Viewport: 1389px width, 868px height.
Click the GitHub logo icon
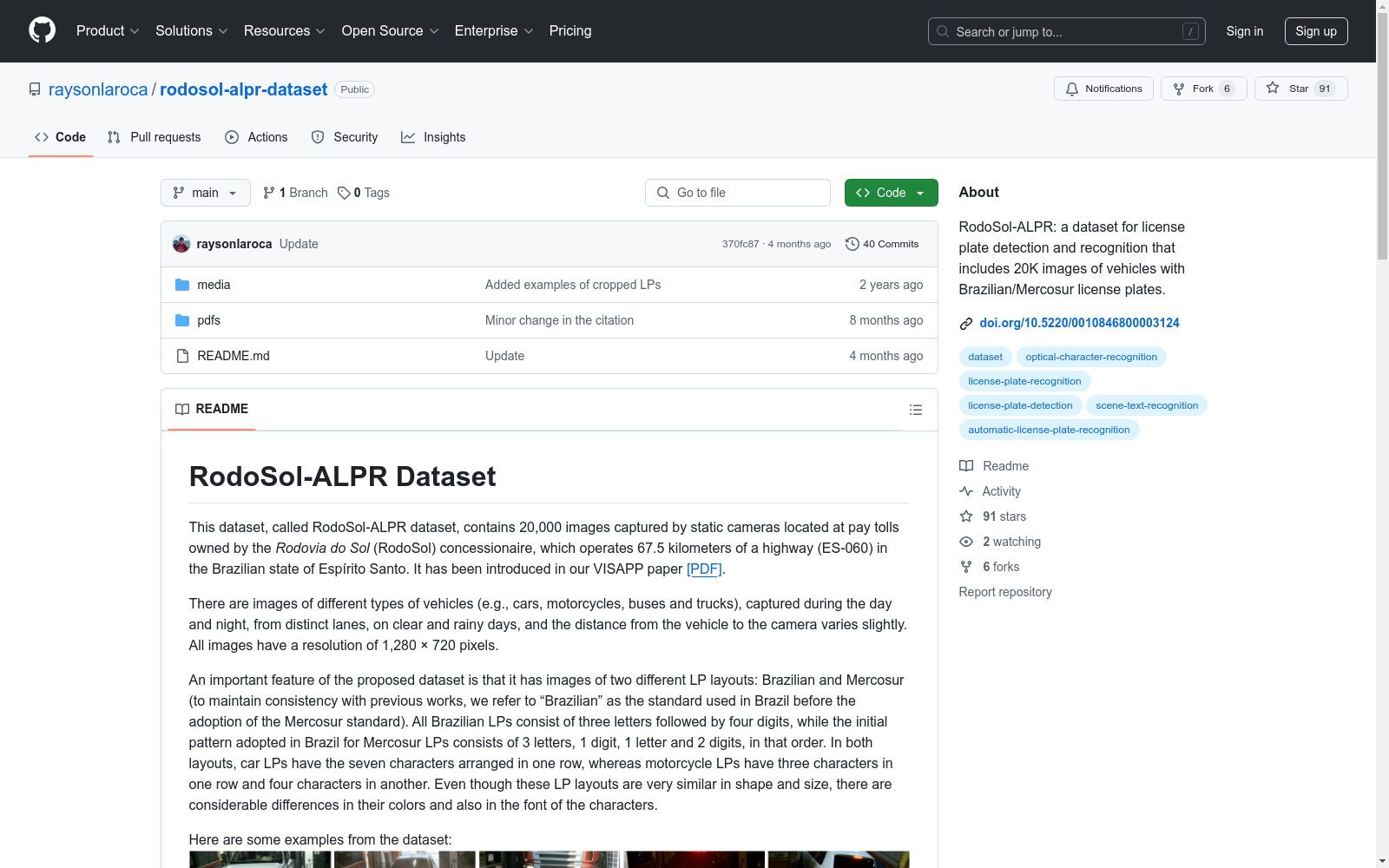tap(42, 30)
